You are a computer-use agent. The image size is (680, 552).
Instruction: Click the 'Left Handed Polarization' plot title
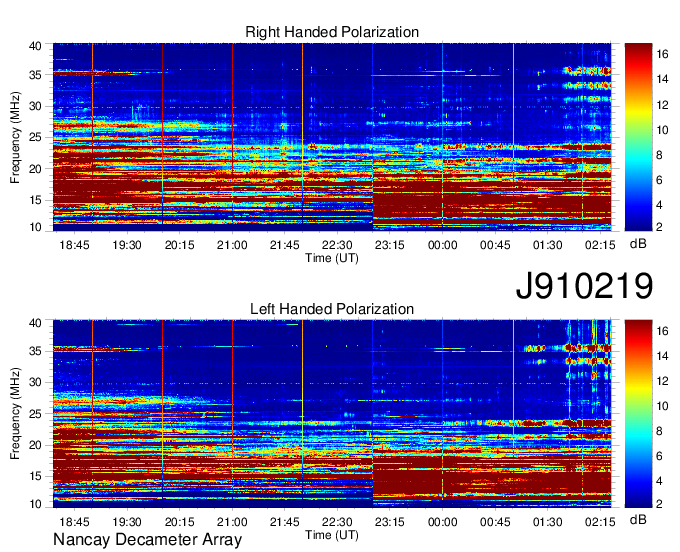(332, 309)
